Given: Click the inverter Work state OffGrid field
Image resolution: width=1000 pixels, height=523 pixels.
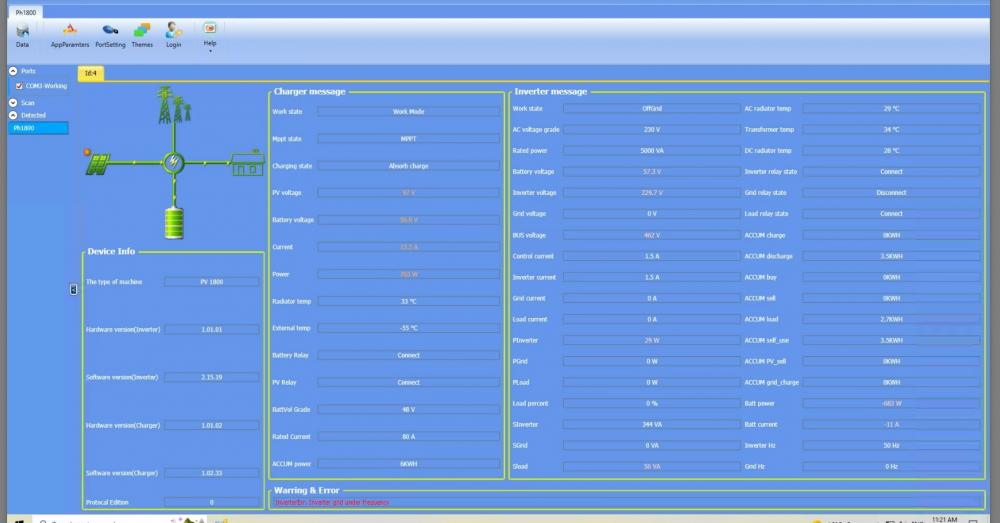Looking at the screenshot, I should pos(651,108).
